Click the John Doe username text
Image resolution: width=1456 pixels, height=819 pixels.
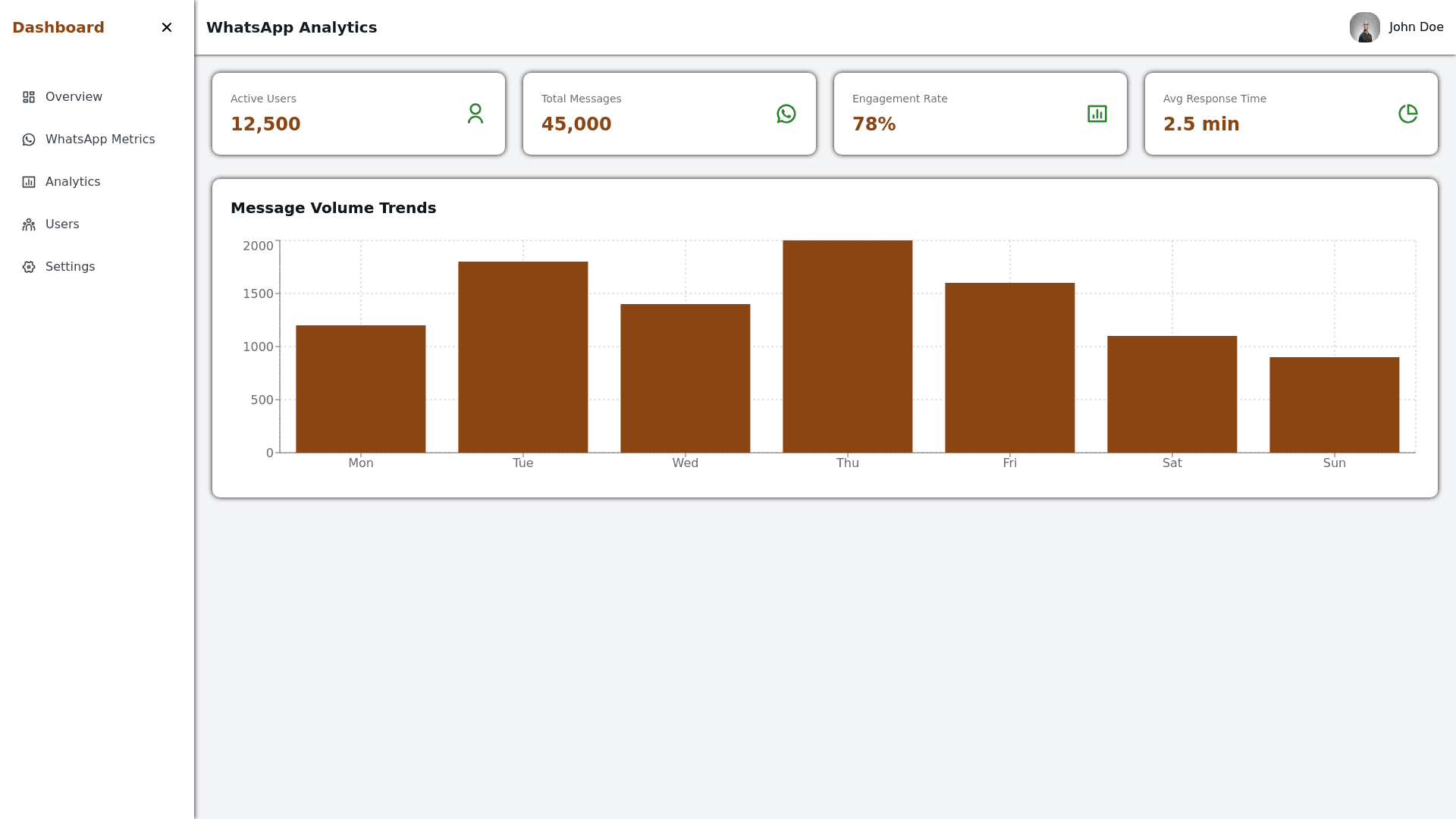[x=1416, y=27]
